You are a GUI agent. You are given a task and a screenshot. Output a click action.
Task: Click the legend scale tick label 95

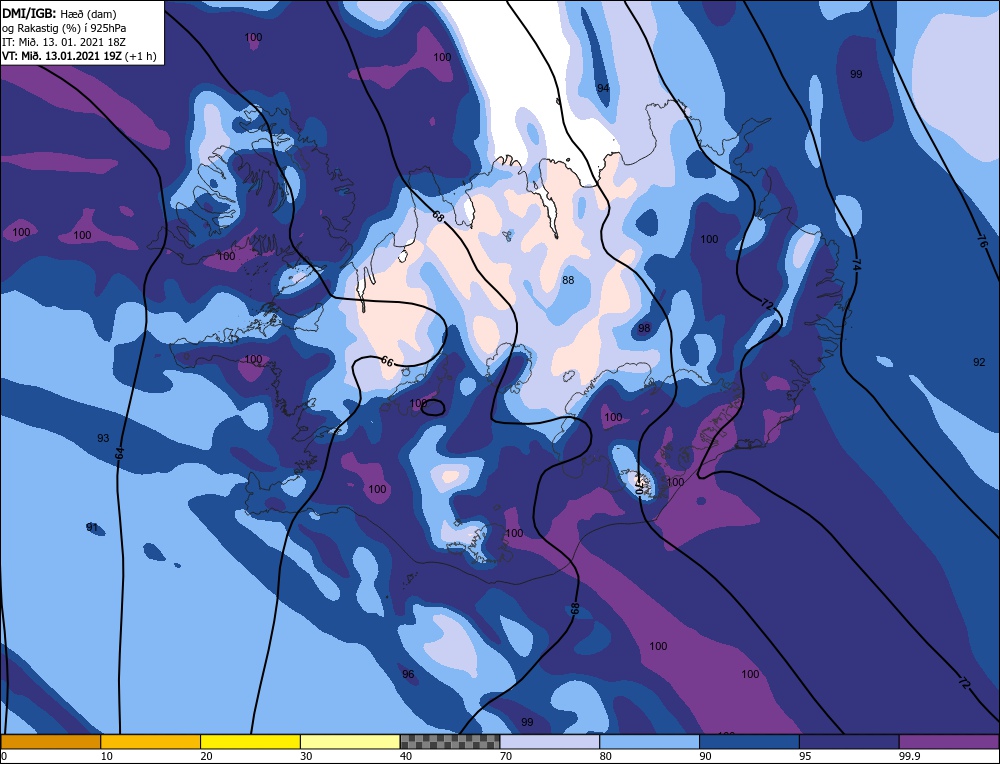click(805, 756)
